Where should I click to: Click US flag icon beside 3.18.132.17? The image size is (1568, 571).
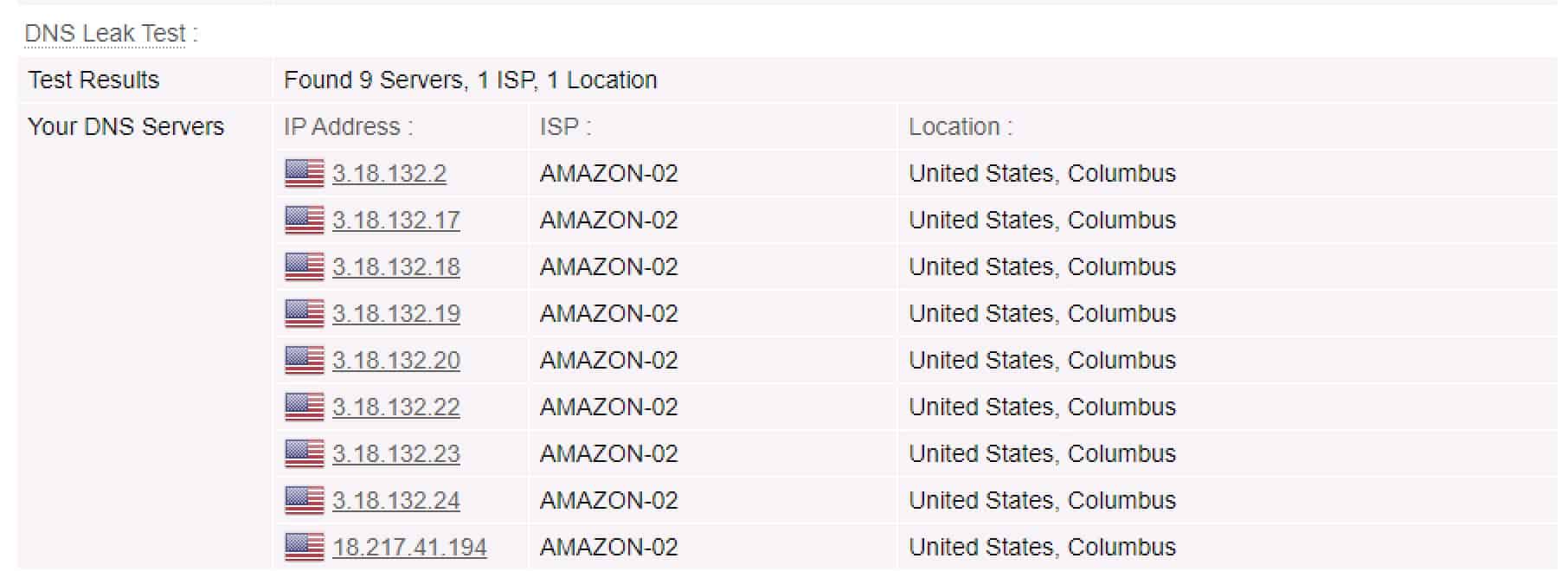click(305, 220)
